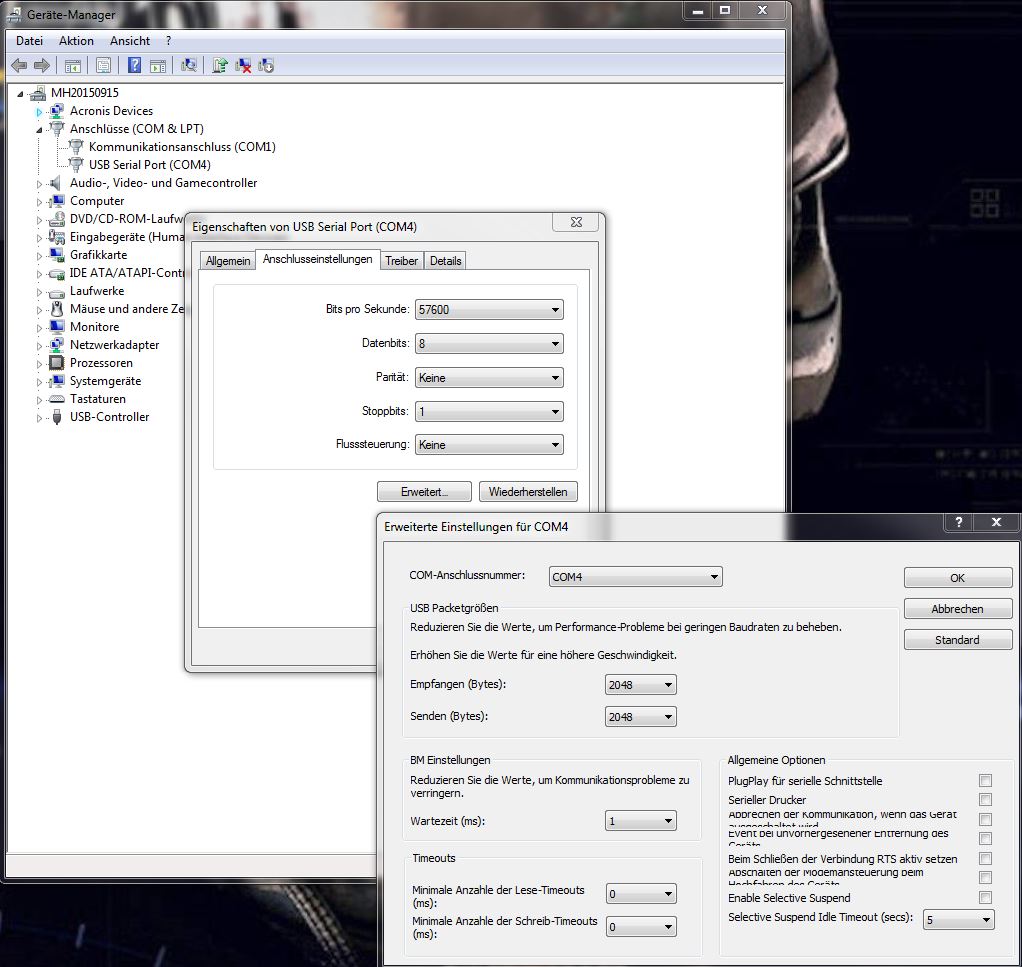
Task: Expand the Acronis Devices tree node
Action: click(x=40, y=111)
